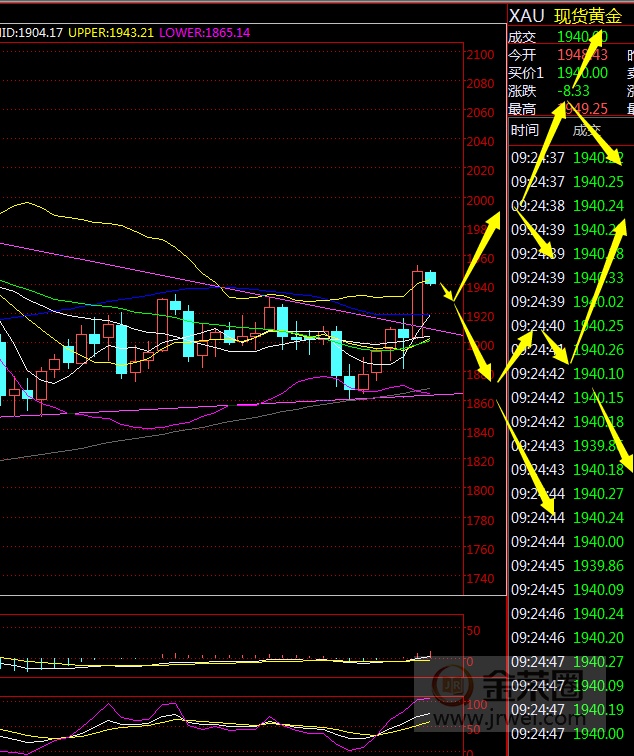Click the 1840 price axis label
The image size is (634, 756).
(480, 432)
